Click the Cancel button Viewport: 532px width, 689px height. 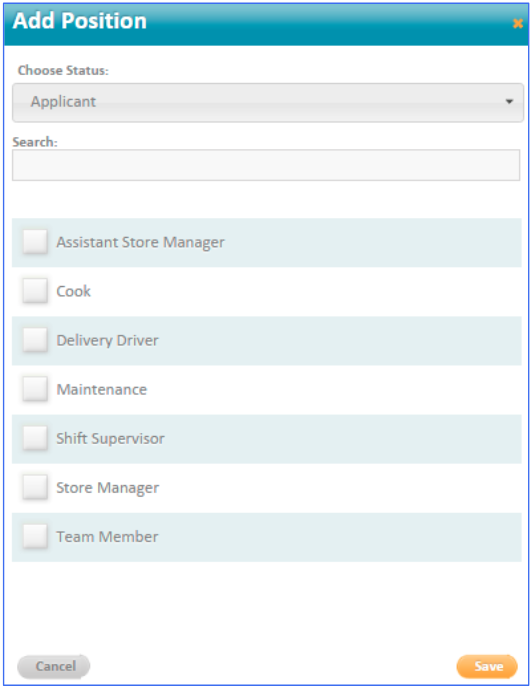click(x=54, y=666)
